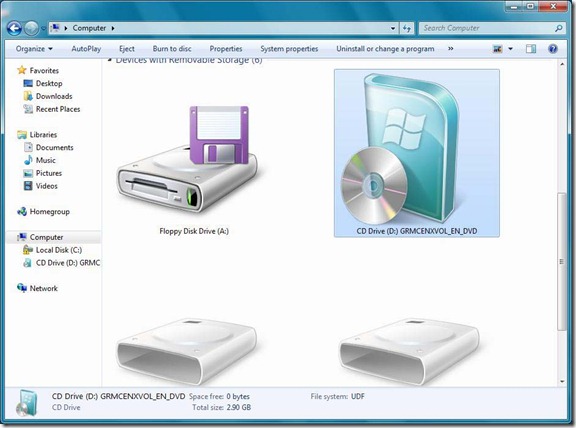
Task: Open the Downloads folder
Action: (x=54, y=96)
